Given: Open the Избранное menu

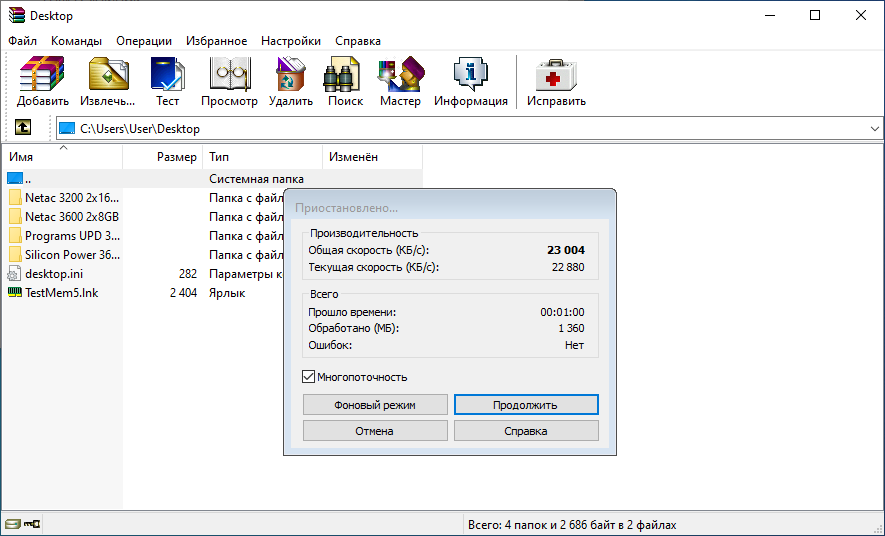Looking at the screenshot, I should coord(216,41).
